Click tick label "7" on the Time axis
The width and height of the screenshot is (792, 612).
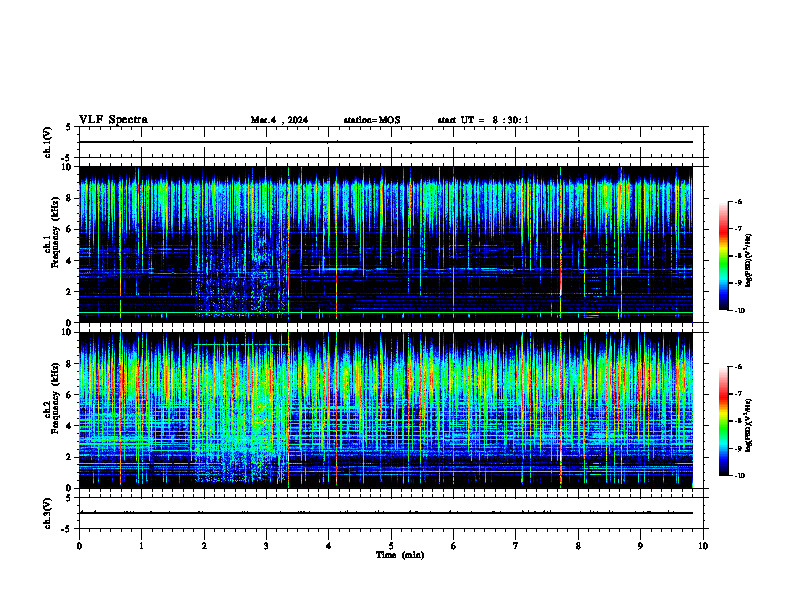point(516,546)
